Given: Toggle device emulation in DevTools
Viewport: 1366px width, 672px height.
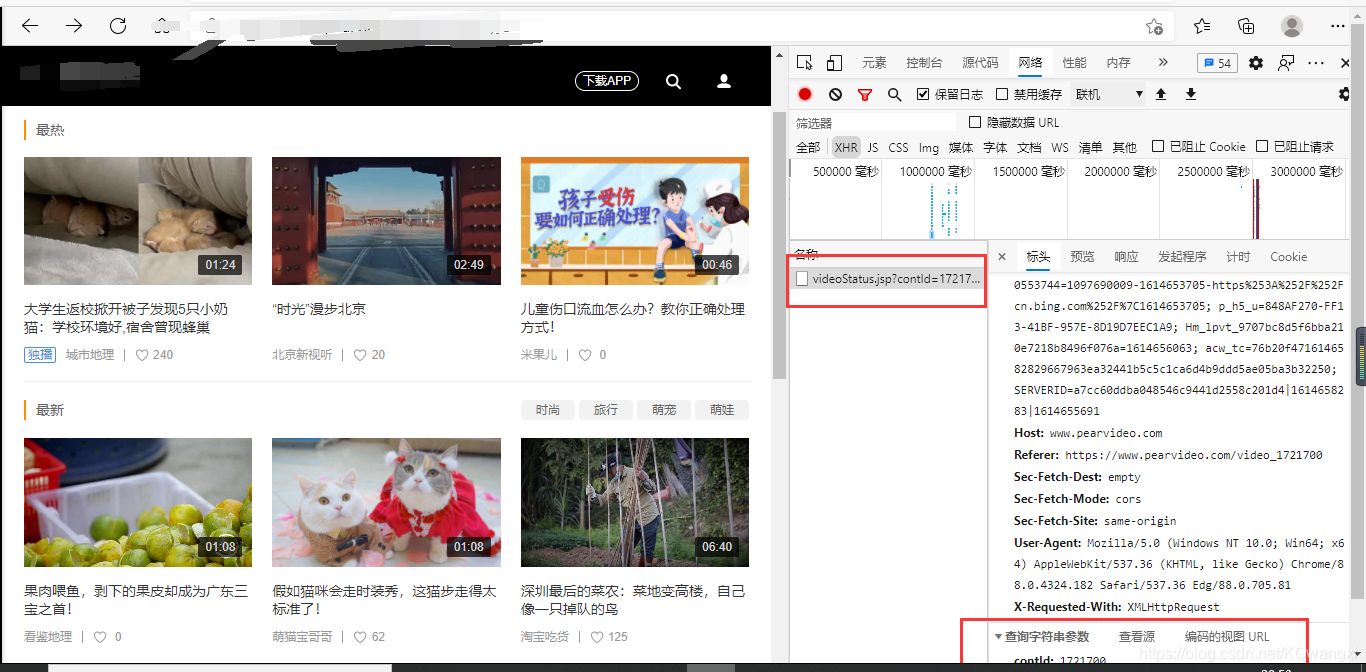Looking at the screenshot, I should pyautogui.click(x=833, y=63).
